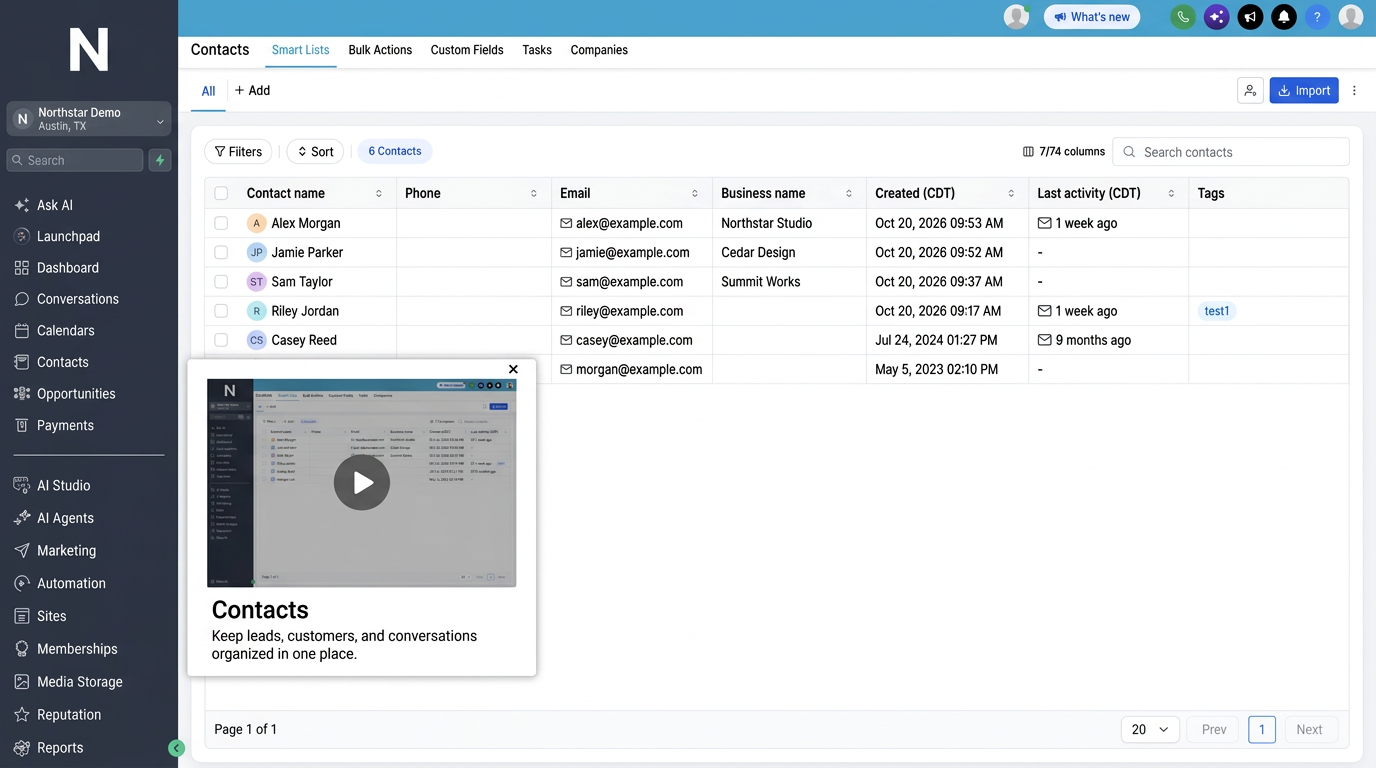Screen dimensions: 1376x768
Task: Click the Search contacts field
Action: coord(1231,152)
